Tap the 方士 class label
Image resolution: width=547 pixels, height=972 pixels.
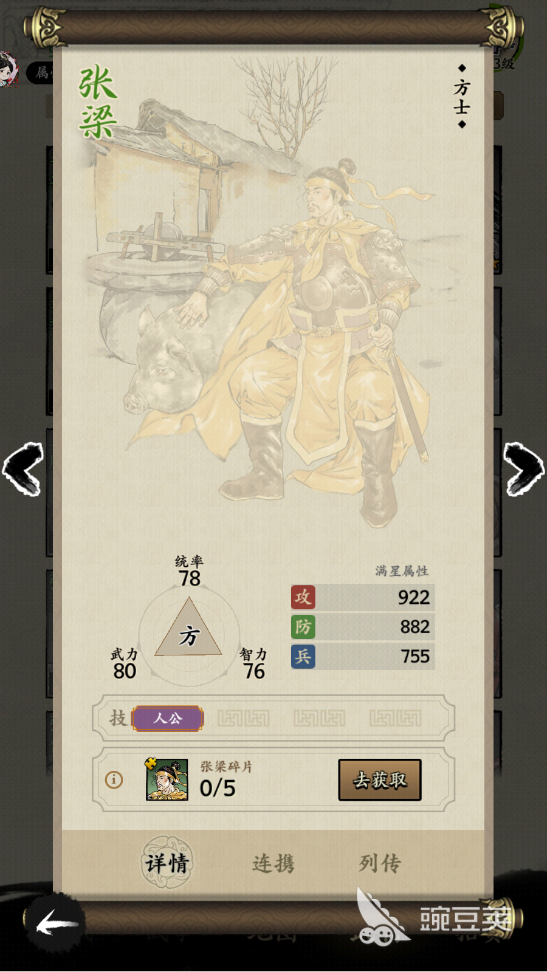[461, 97]
